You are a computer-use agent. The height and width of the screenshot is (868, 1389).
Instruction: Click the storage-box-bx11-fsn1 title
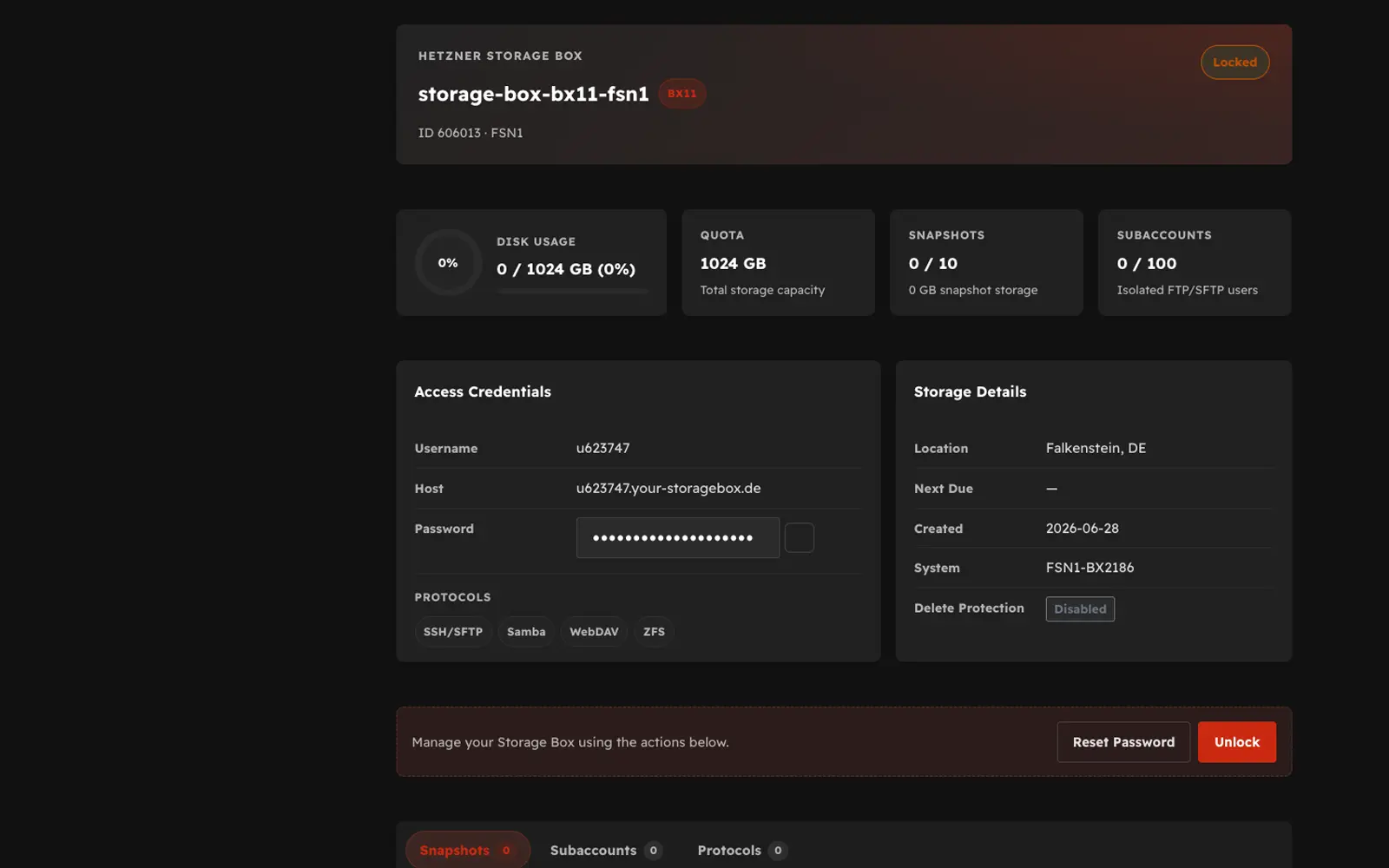533,94
